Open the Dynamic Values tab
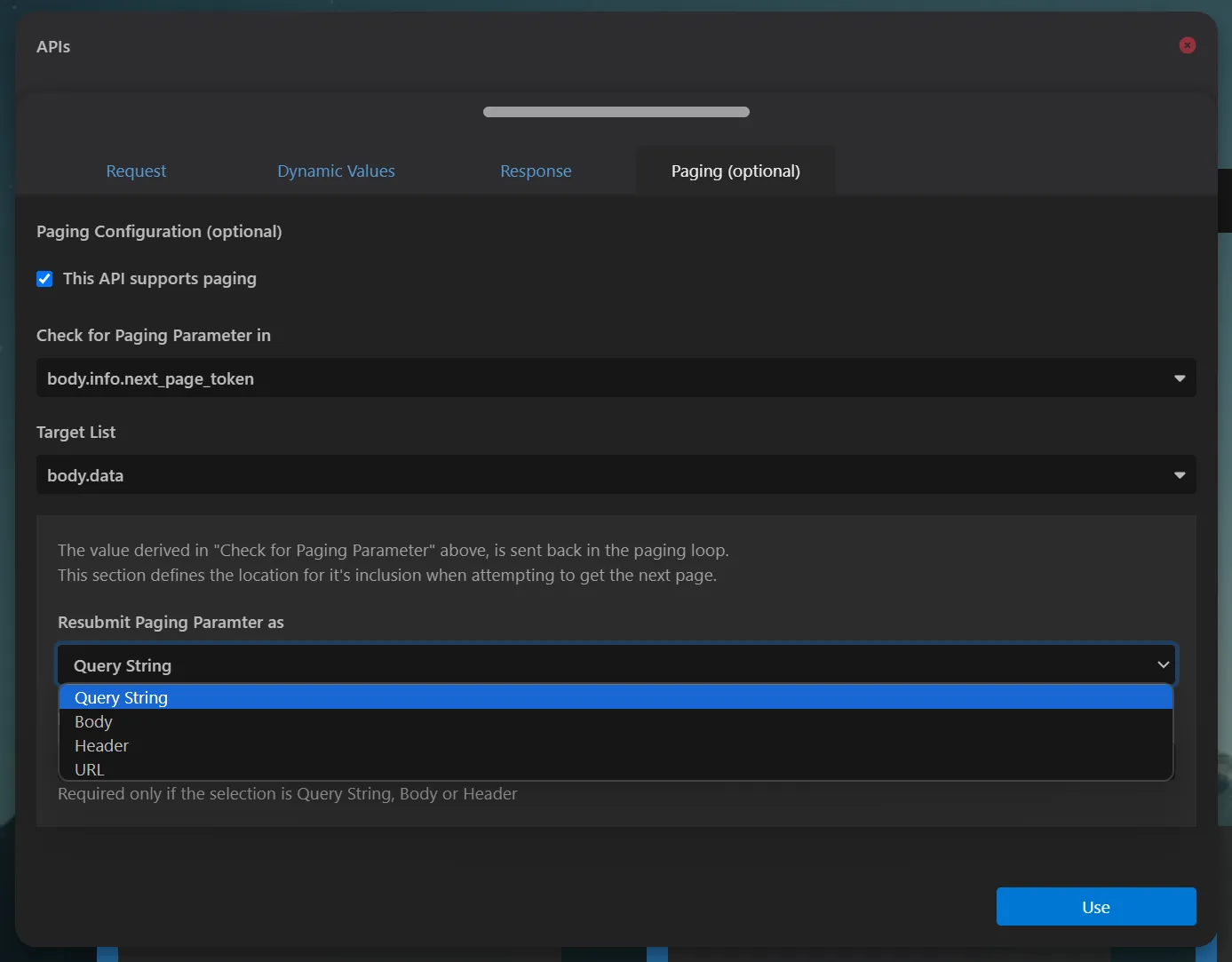 pos(336,171)
